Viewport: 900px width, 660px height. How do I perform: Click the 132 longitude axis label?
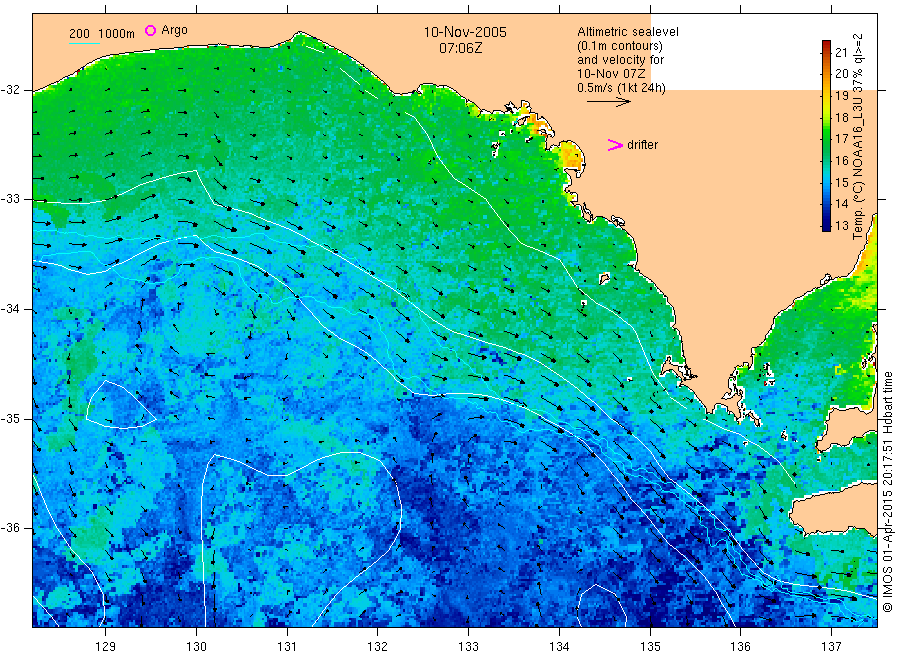coord(378,647)
